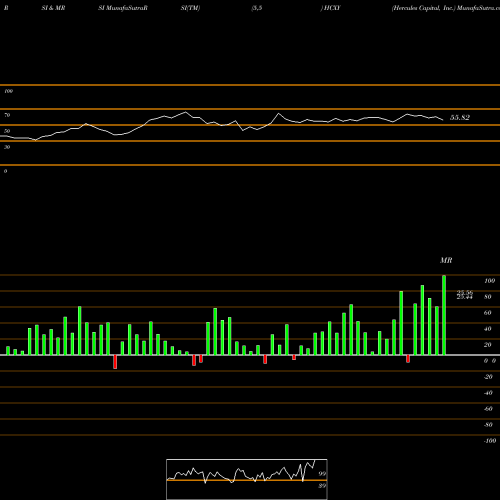Click the RSI panel axis label 50
Viewport: 500px width, 500px height.
7,131
